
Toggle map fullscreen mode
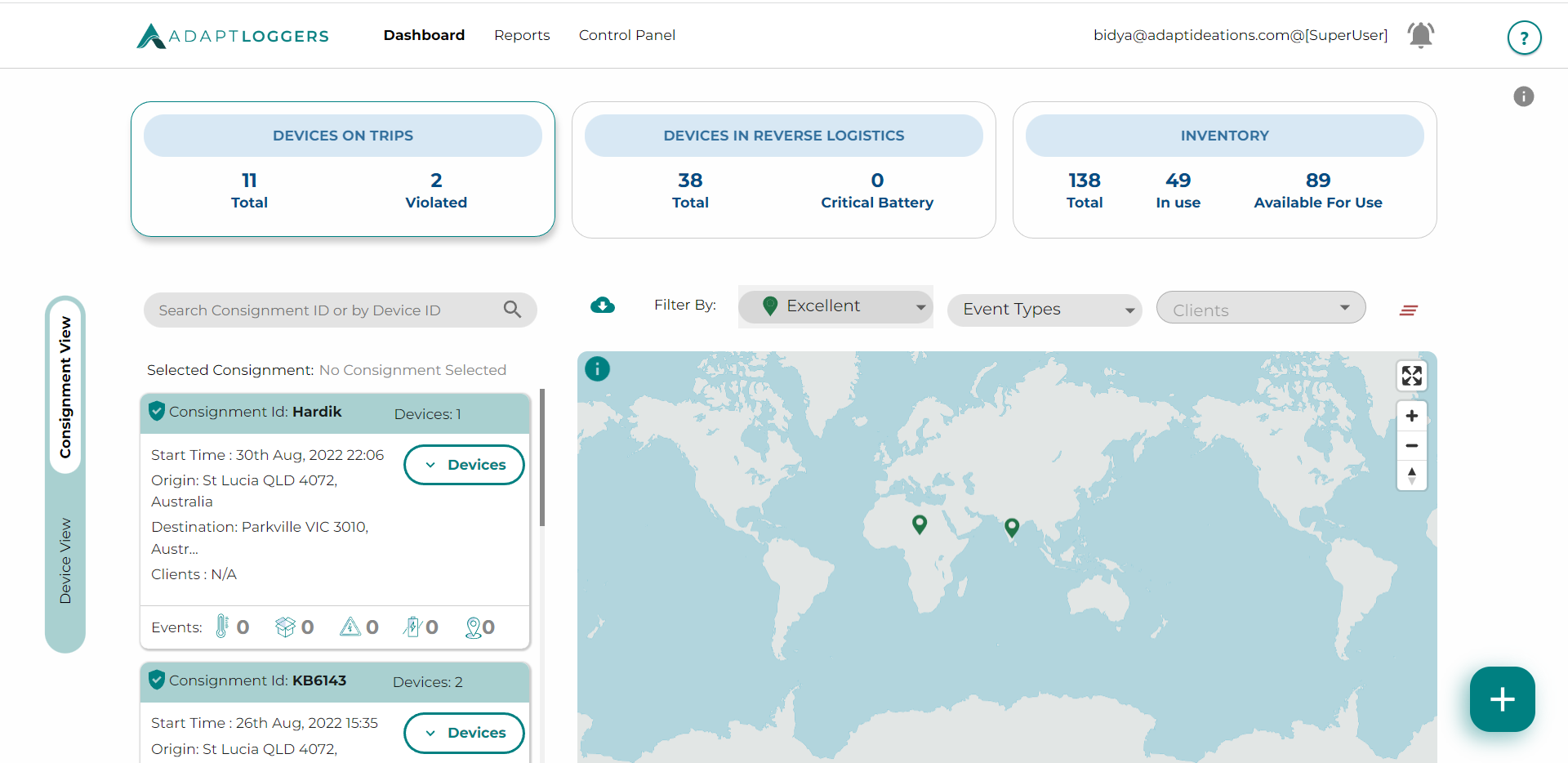point(1412,376)
